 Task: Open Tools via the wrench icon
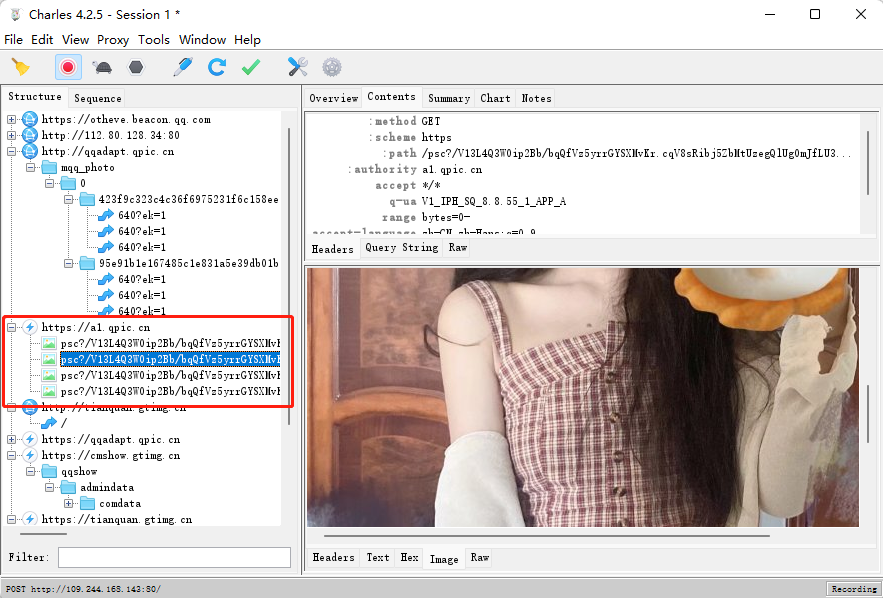pyautogui.click(x=298, y=67)
